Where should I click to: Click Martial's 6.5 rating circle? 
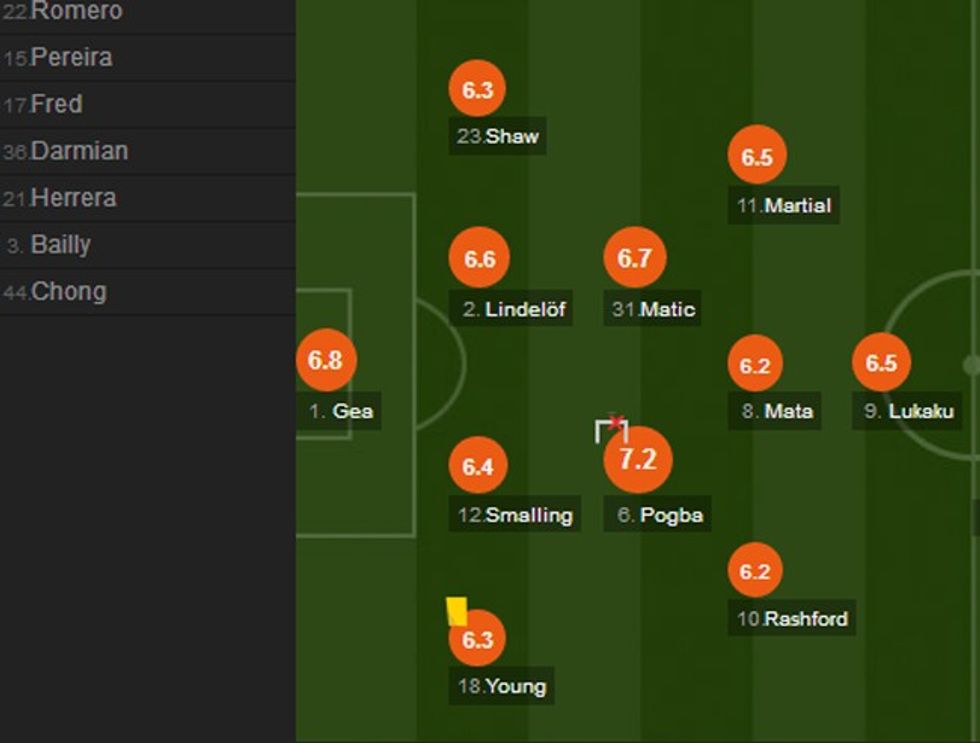coord(757,157)
